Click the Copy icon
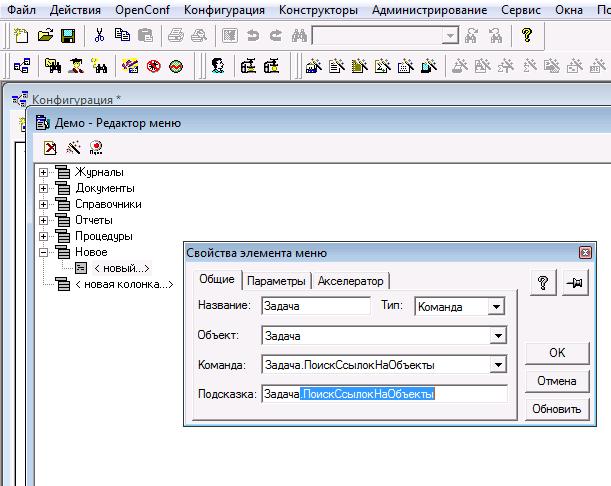The image size is (611, 486). pyautogui.click(x=122, y=35)
